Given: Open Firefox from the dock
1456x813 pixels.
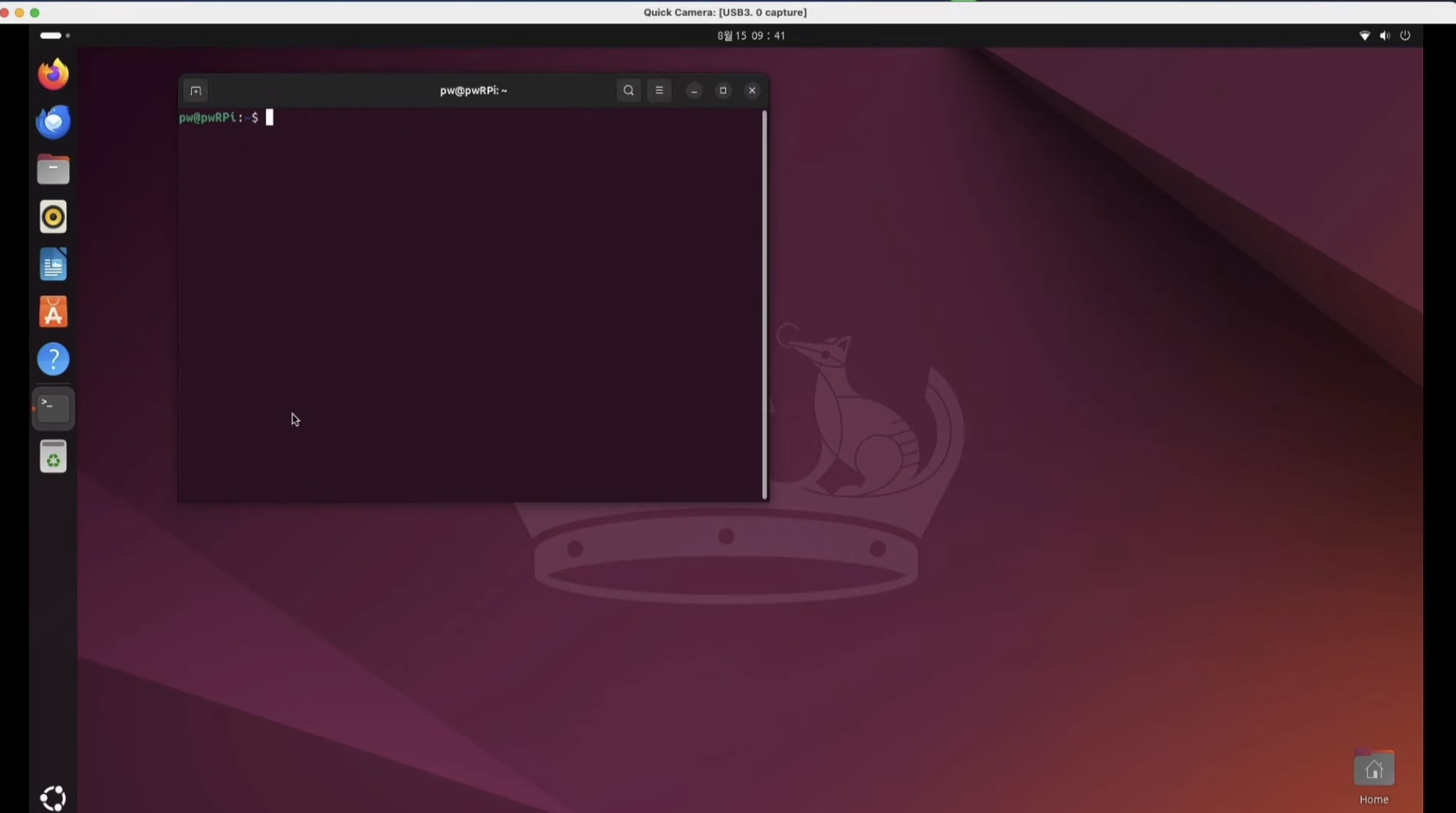Looking at the screenshot, I should [x=53, y=74].
